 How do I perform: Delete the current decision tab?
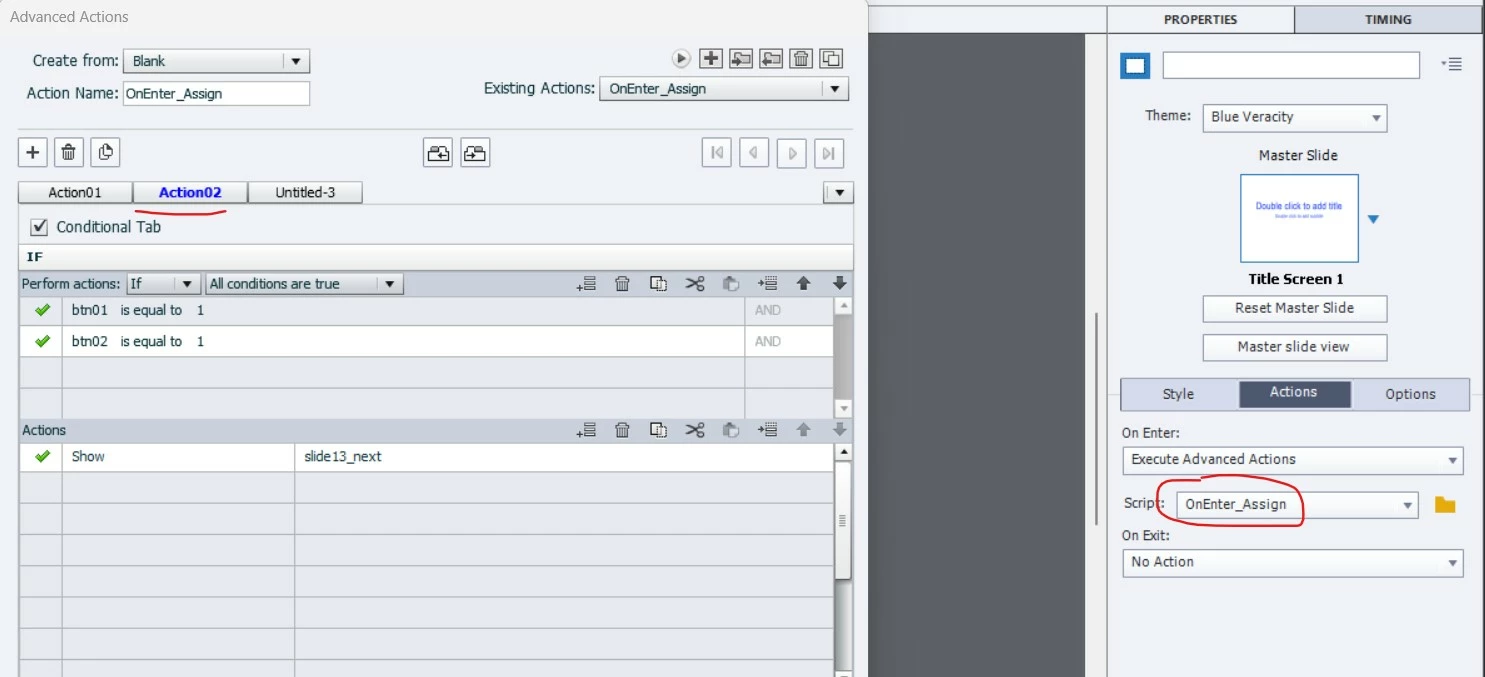click(x=69, y=152)
